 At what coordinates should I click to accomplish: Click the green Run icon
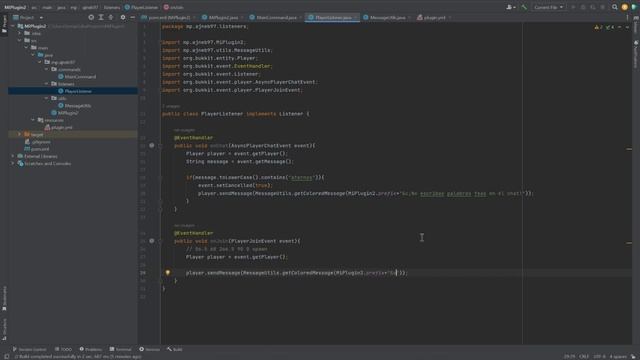click(x=573, y=7)
